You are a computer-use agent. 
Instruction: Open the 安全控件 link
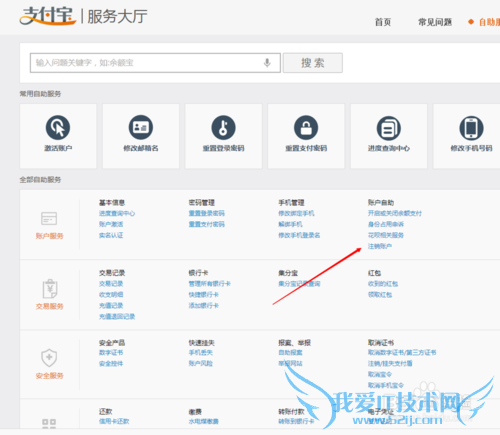click(x=111, y=364)
